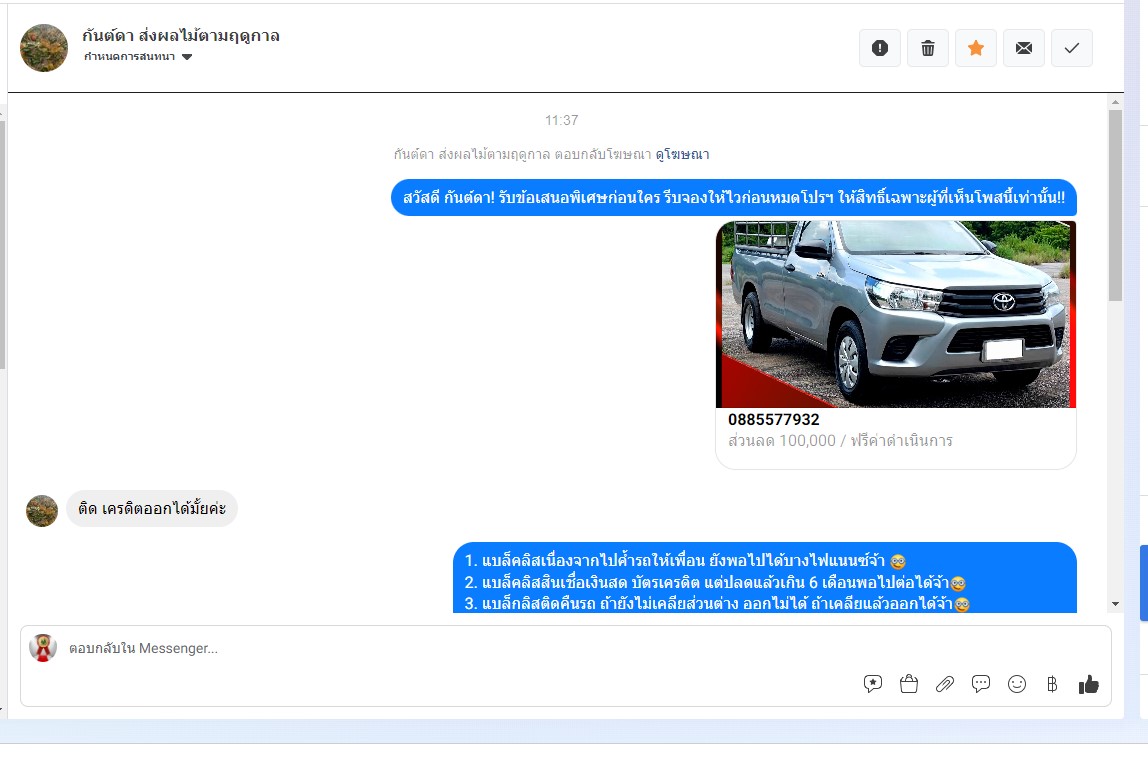Click the chat scrollbar up arrow
The image size is (1148, 771).
click(x=1115, y=103)
